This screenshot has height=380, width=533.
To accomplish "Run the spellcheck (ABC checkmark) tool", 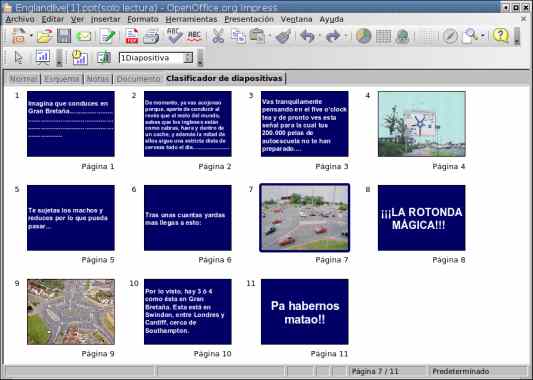I will click(175, 36).
